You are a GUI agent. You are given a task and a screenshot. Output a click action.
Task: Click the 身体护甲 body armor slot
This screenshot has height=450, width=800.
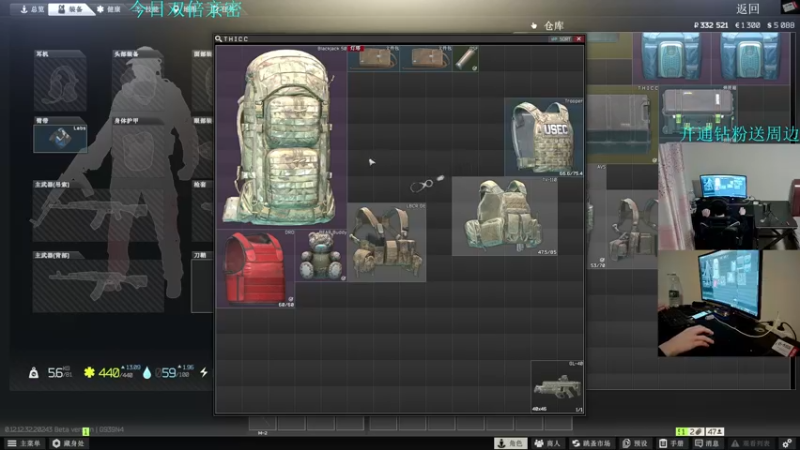[138, 151]
